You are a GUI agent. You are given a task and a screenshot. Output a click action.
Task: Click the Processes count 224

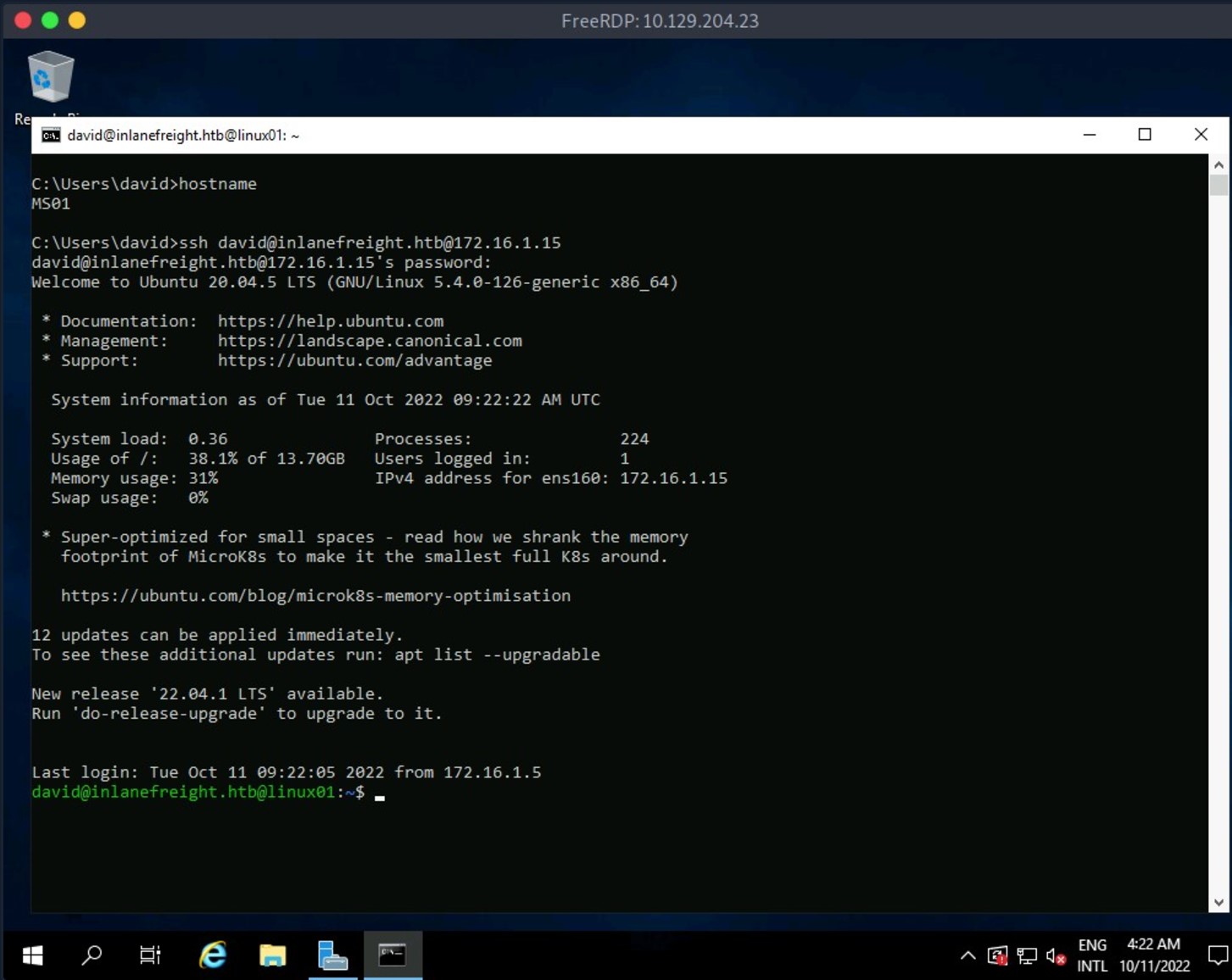pyautogui.click(x=634, y=439)
